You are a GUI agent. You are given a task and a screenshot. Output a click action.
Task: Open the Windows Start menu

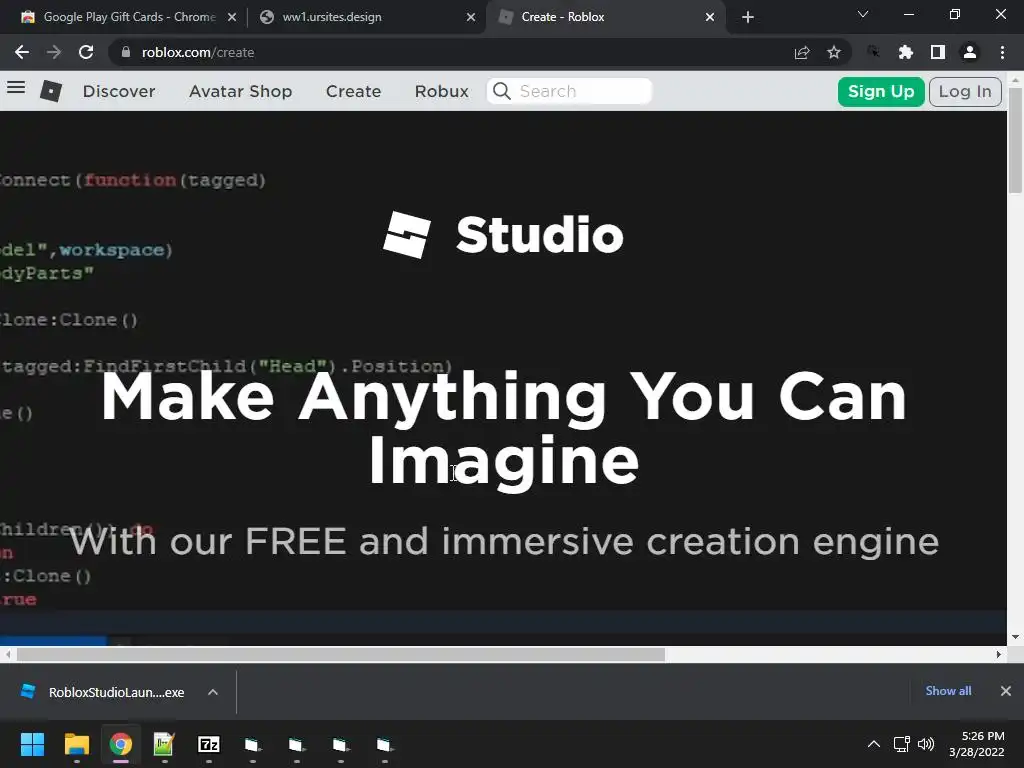pyautogui.click(x=32, y=744)
